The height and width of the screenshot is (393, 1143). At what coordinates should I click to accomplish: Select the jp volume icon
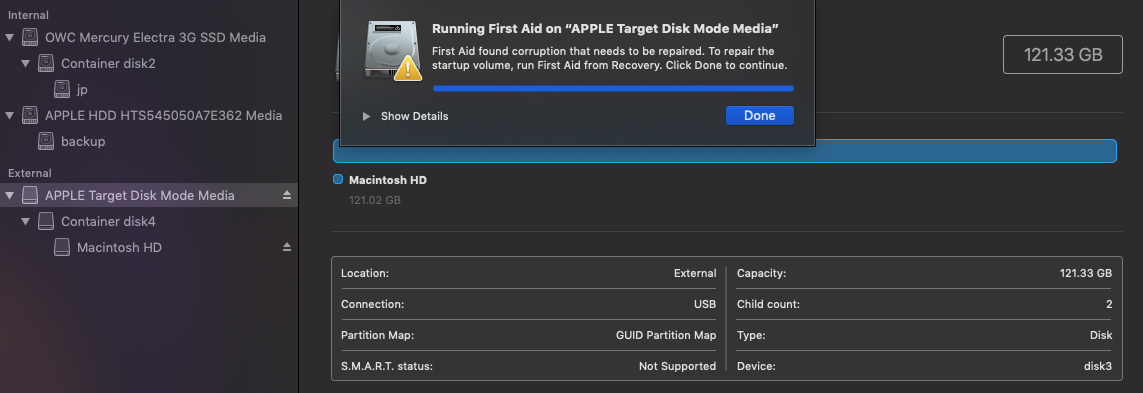click(x=62, y=89)
